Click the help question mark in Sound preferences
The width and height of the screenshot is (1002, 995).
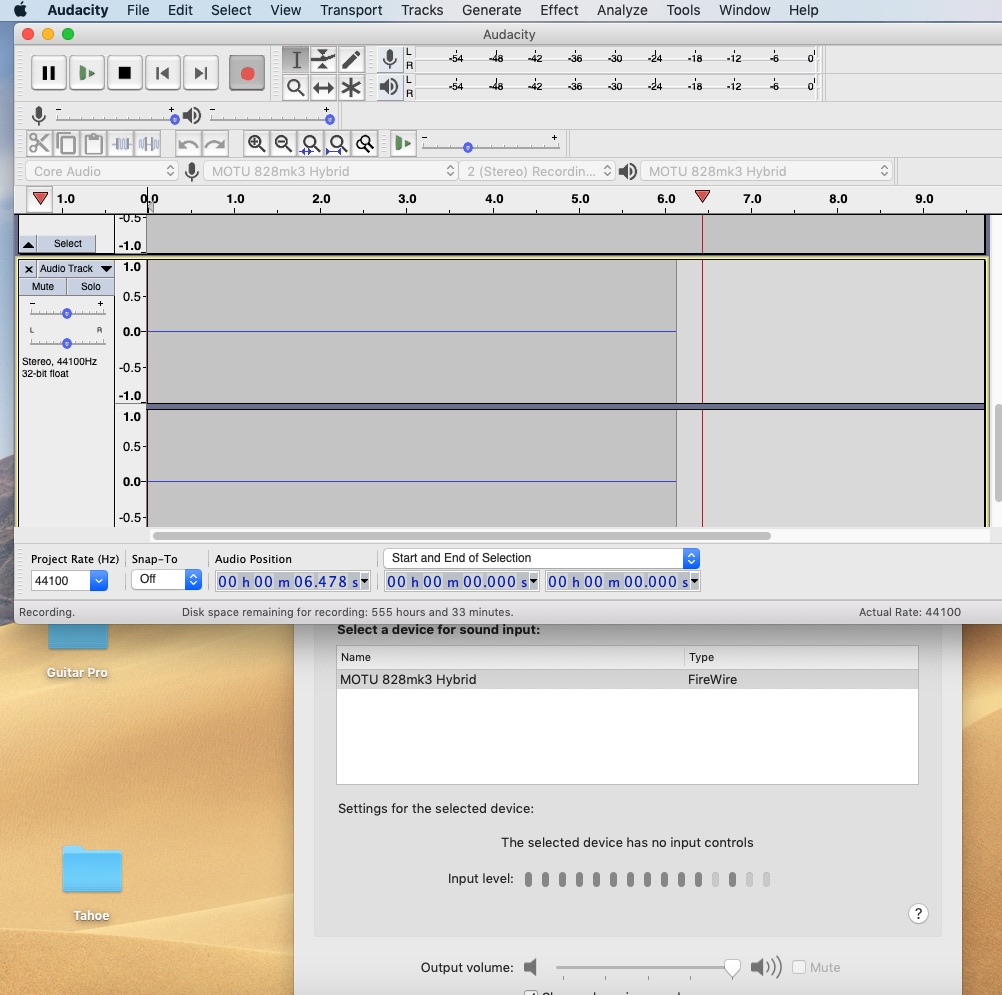pos(918,914)
